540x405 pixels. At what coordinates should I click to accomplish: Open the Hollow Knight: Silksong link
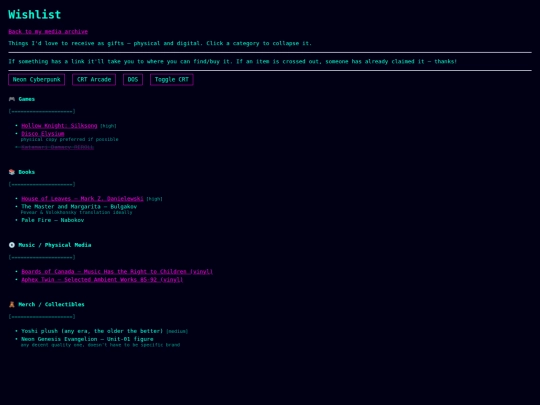click(x=59, y=126)
